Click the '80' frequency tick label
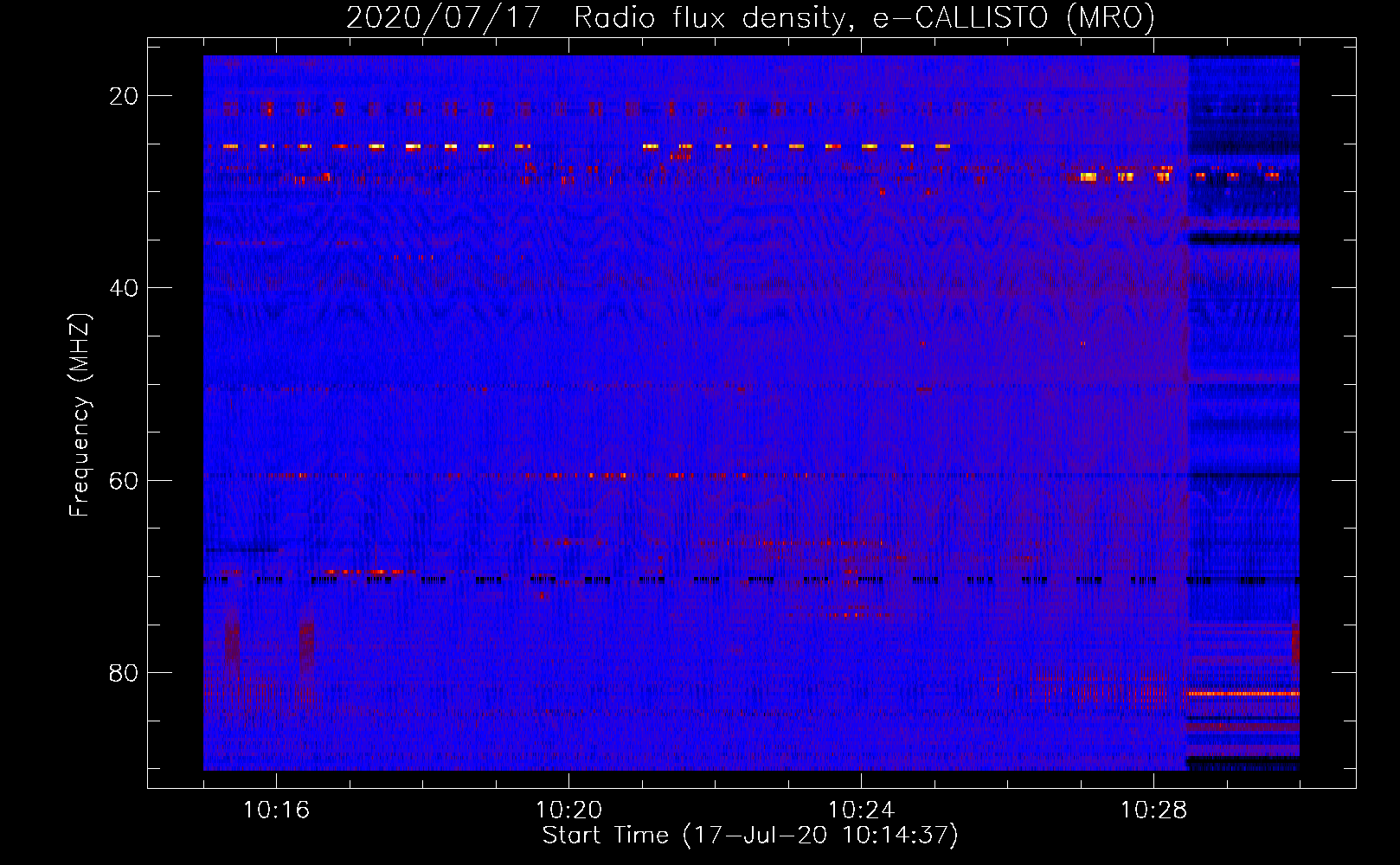This screenshot has width=1400, height=865. [124, 673]
